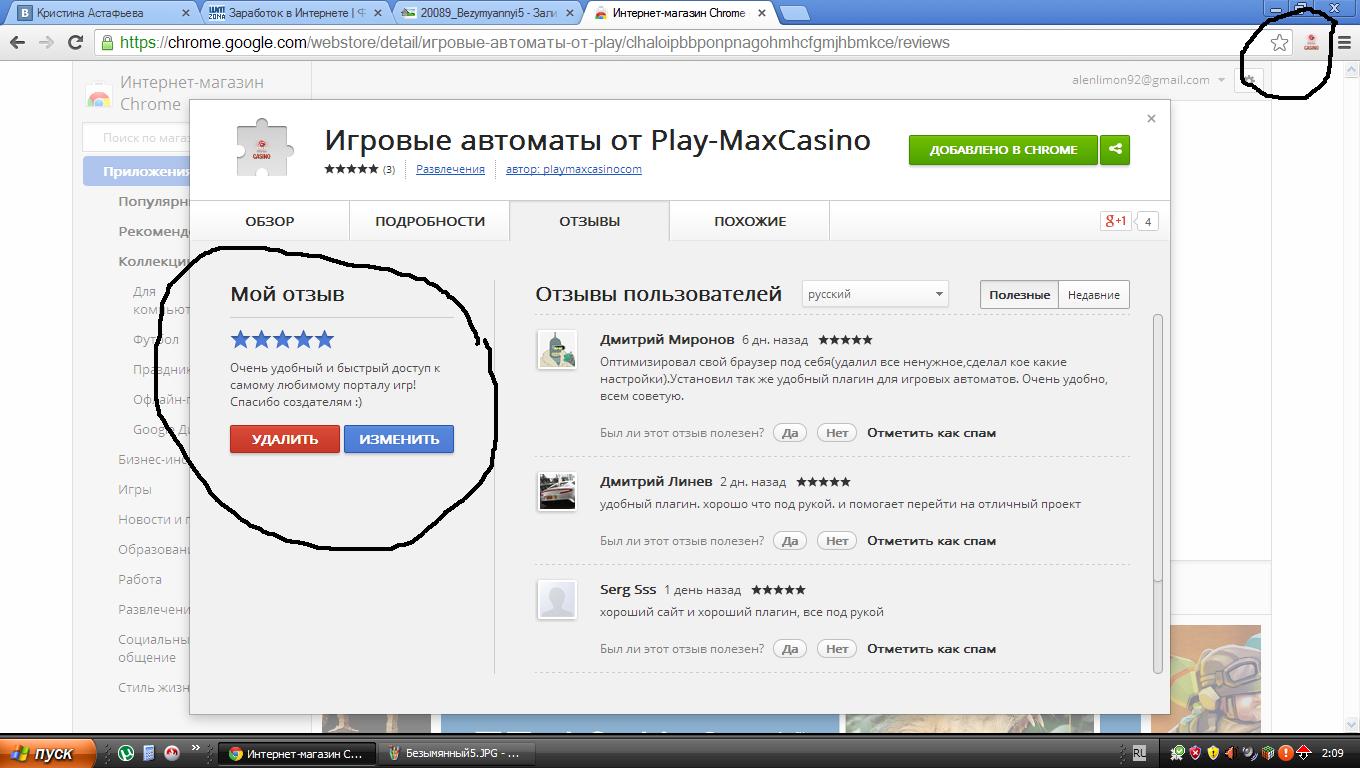This screenshot has width=1360, height=768.
Task: Go back with the browser back arrow
Action: pyautogui.click(x=17, y=42)
